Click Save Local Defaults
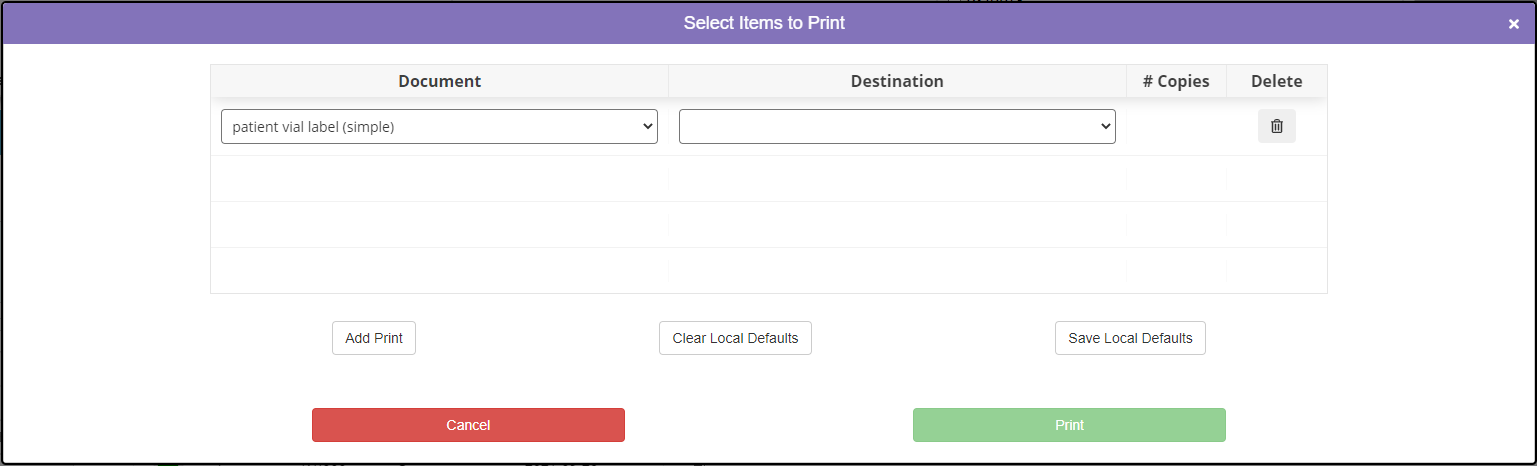The image size is (1537, 466). pos(1130,338)
